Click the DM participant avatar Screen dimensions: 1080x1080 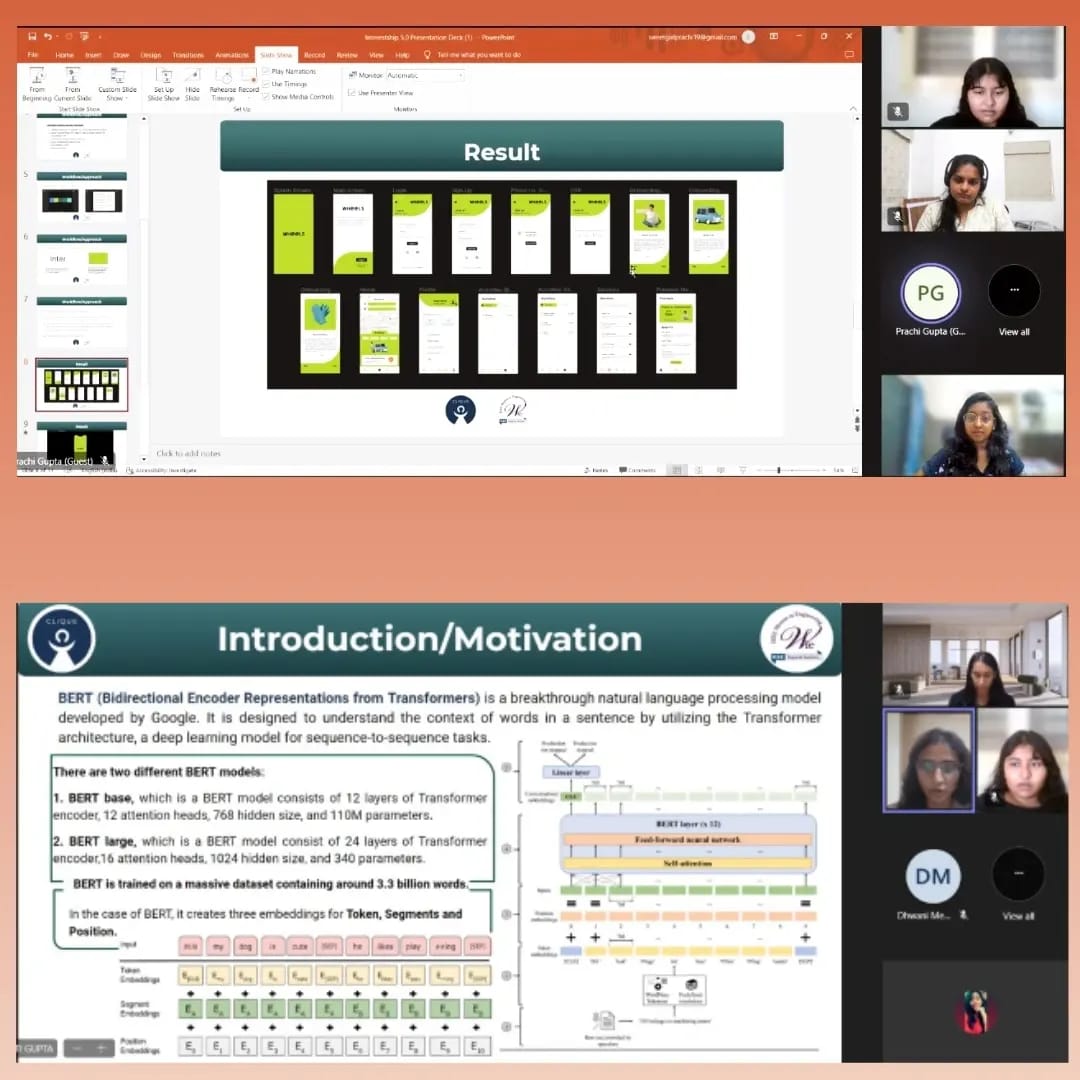point(933,876)
